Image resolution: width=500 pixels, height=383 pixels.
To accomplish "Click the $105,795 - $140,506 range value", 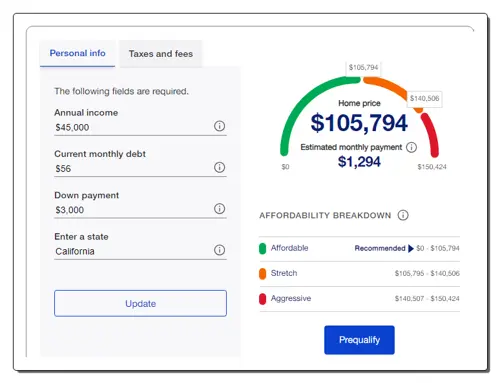I will point(427,273).
